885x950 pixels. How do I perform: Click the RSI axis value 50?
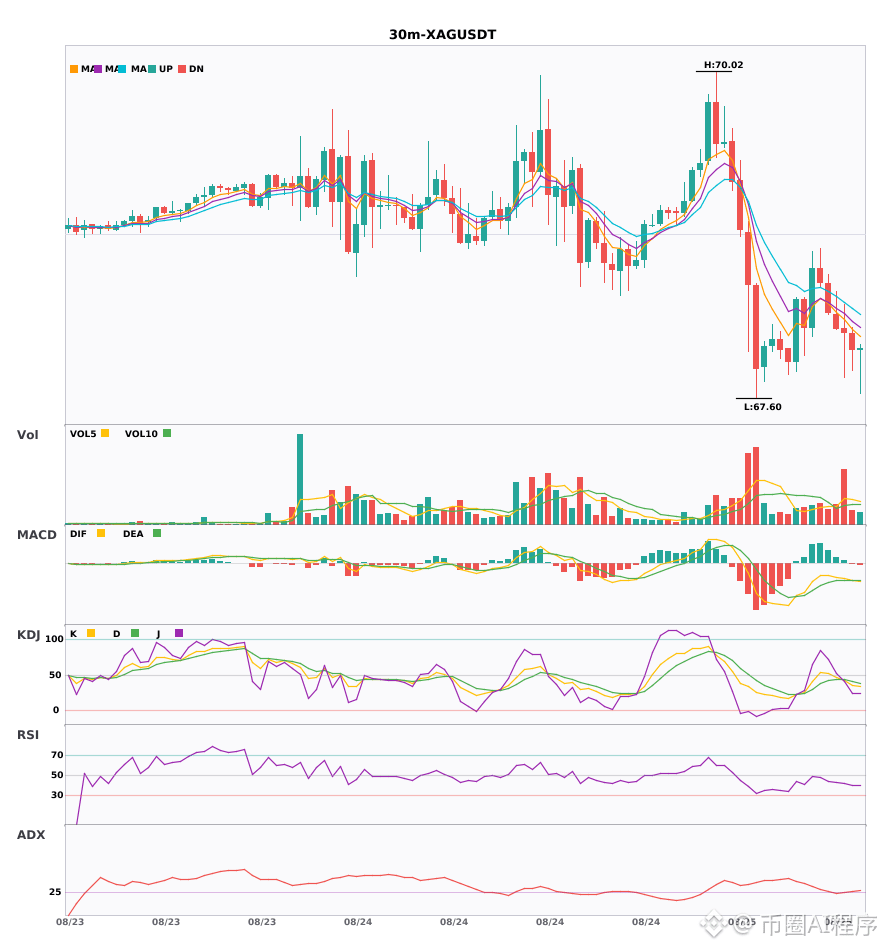[57, 775]
